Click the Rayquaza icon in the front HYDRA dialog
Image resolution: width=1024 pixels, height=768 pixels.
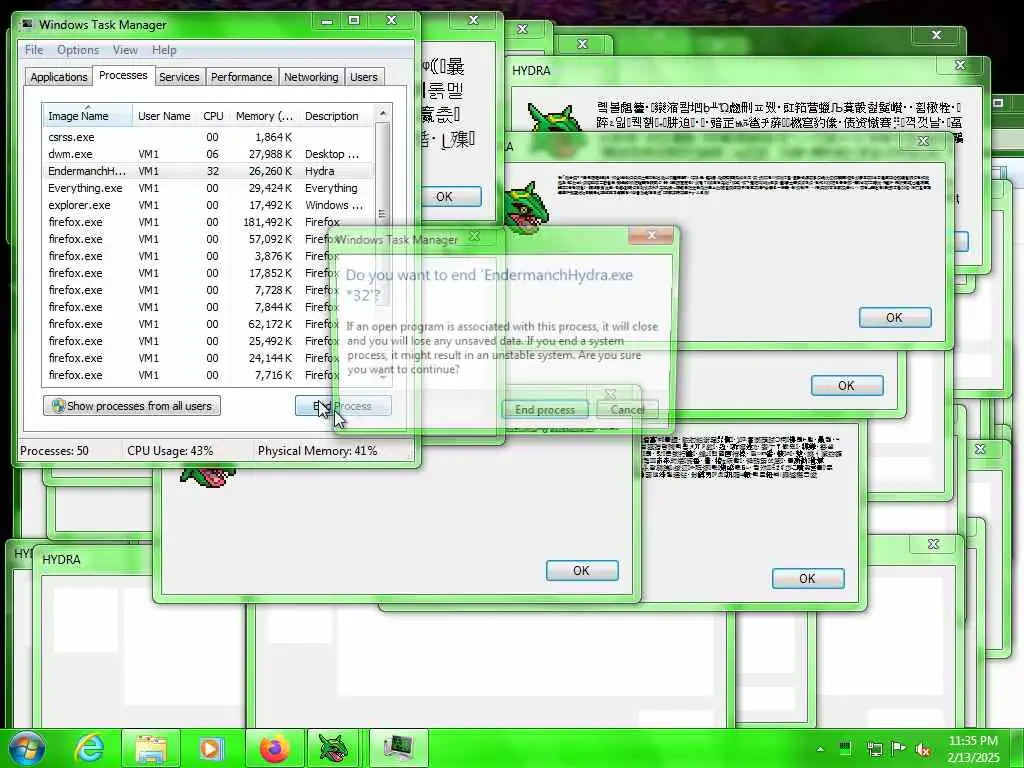[527, 208]
